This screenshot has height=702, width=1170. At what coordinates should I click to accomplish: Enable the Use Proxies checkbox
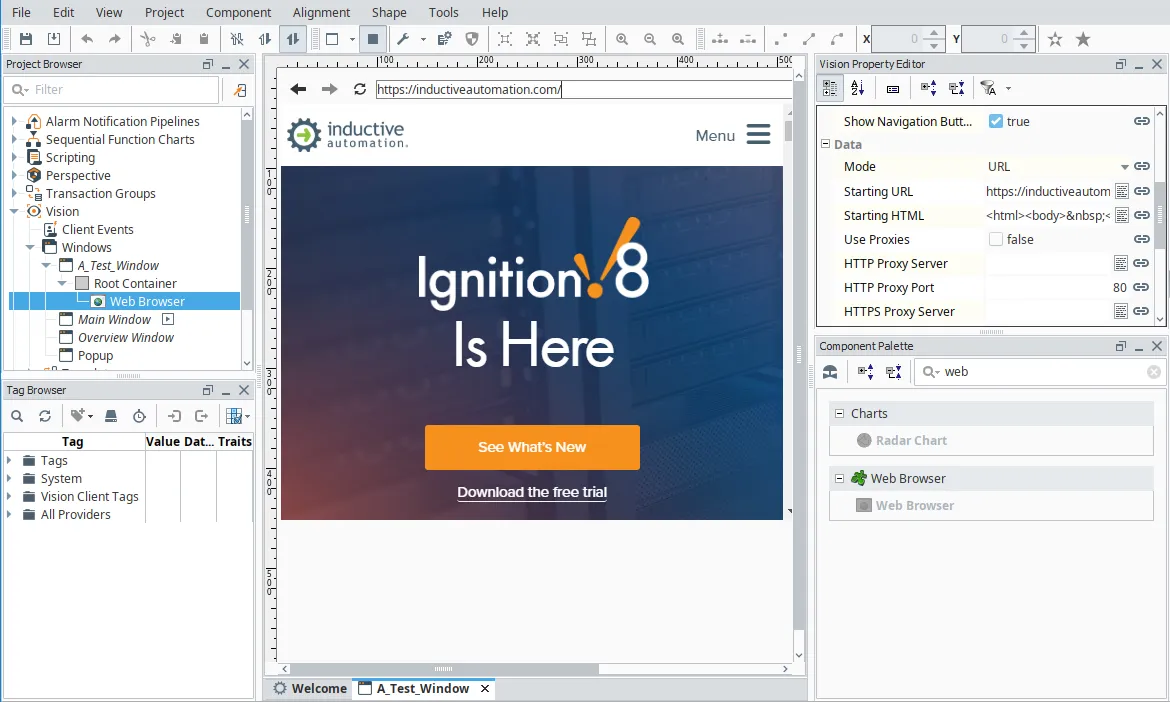pos(995,239)
